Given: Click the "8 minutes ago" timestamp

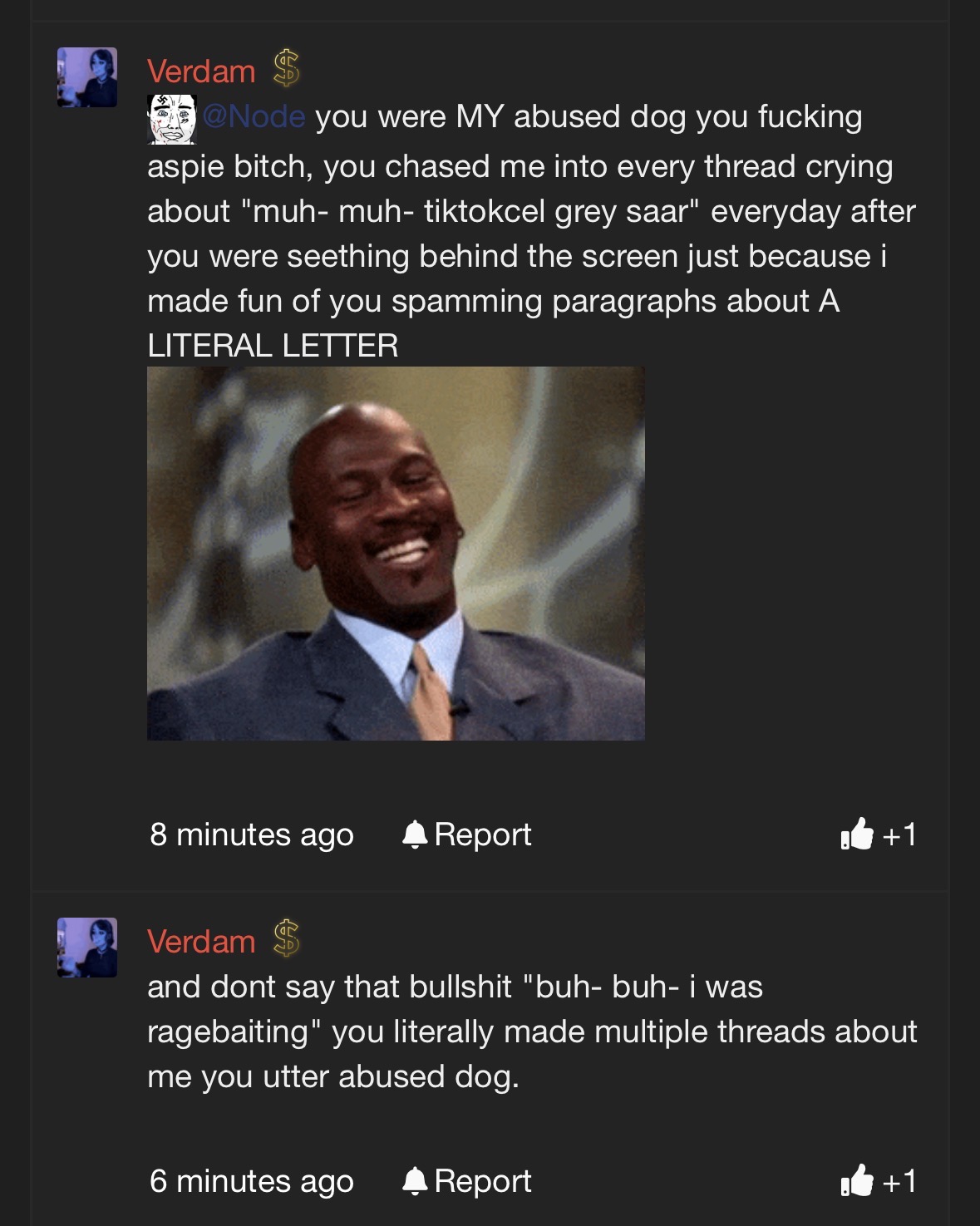Looking at the screenshot, I should coord(252,835).
